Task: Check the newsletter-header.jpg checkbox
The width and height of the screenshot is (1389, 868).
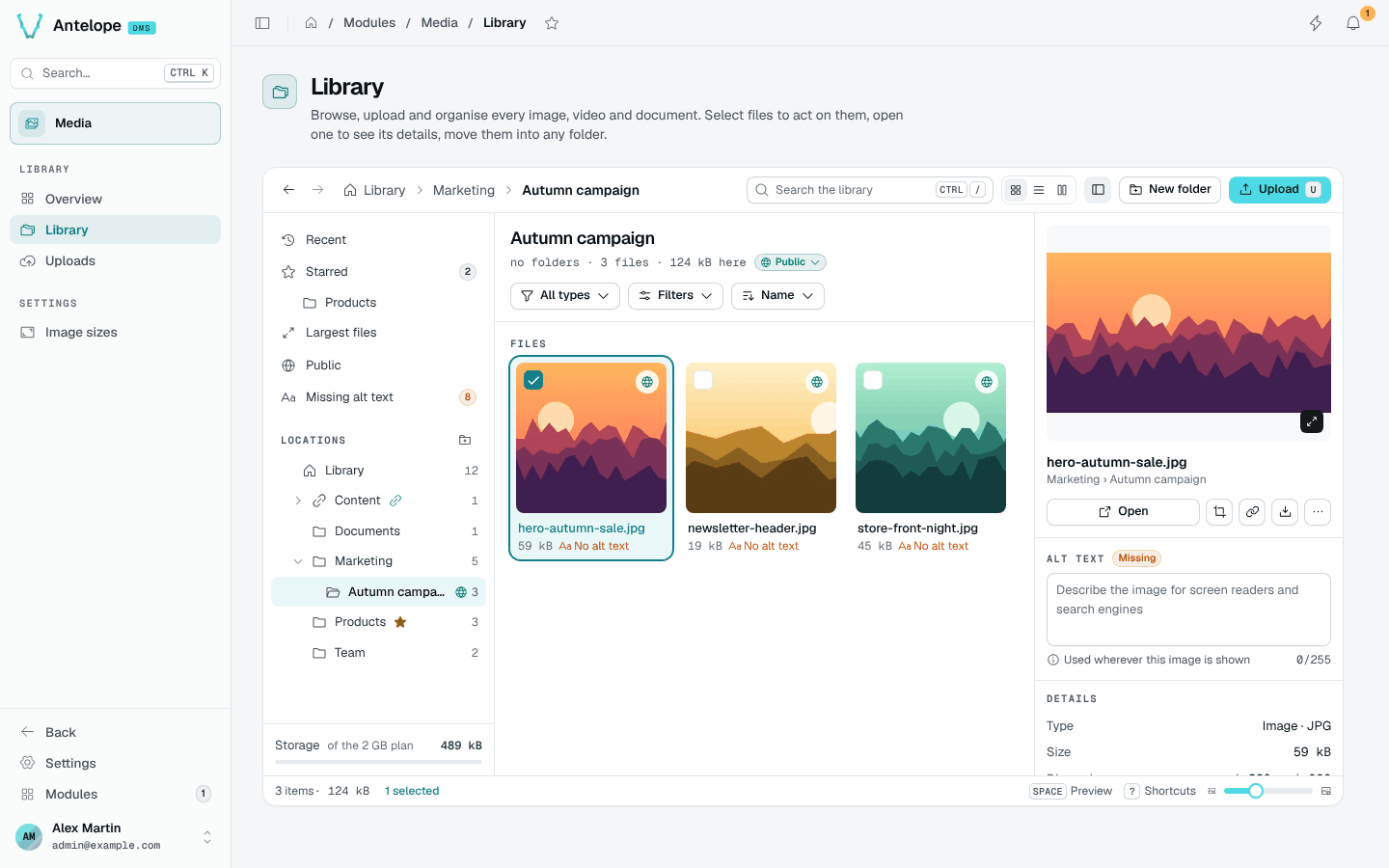Action: (703, 380)
